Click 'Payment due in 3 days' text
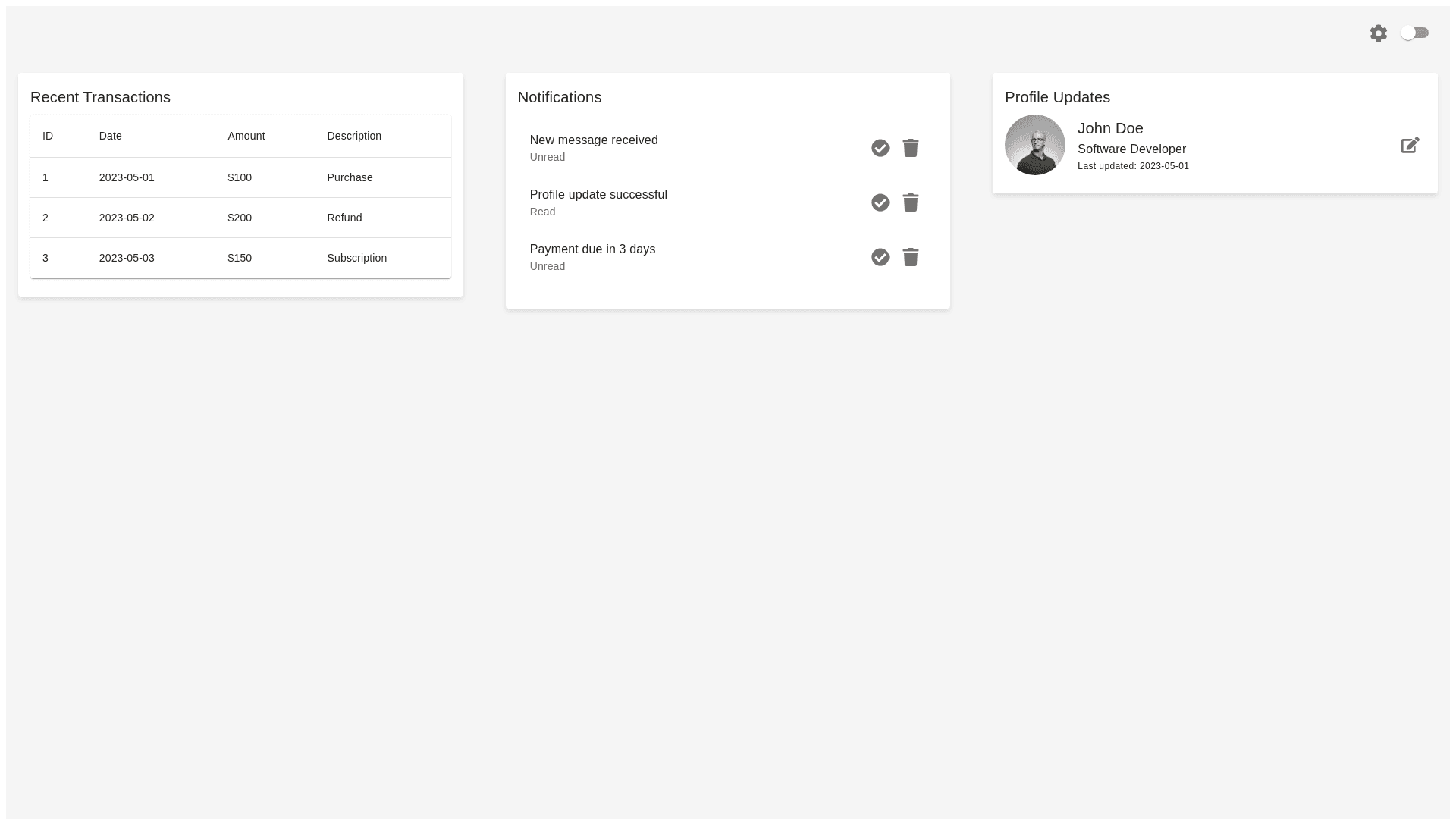The height and width of the screenshot is (819, 1456). pyautogui.click(x=591, y=249)
